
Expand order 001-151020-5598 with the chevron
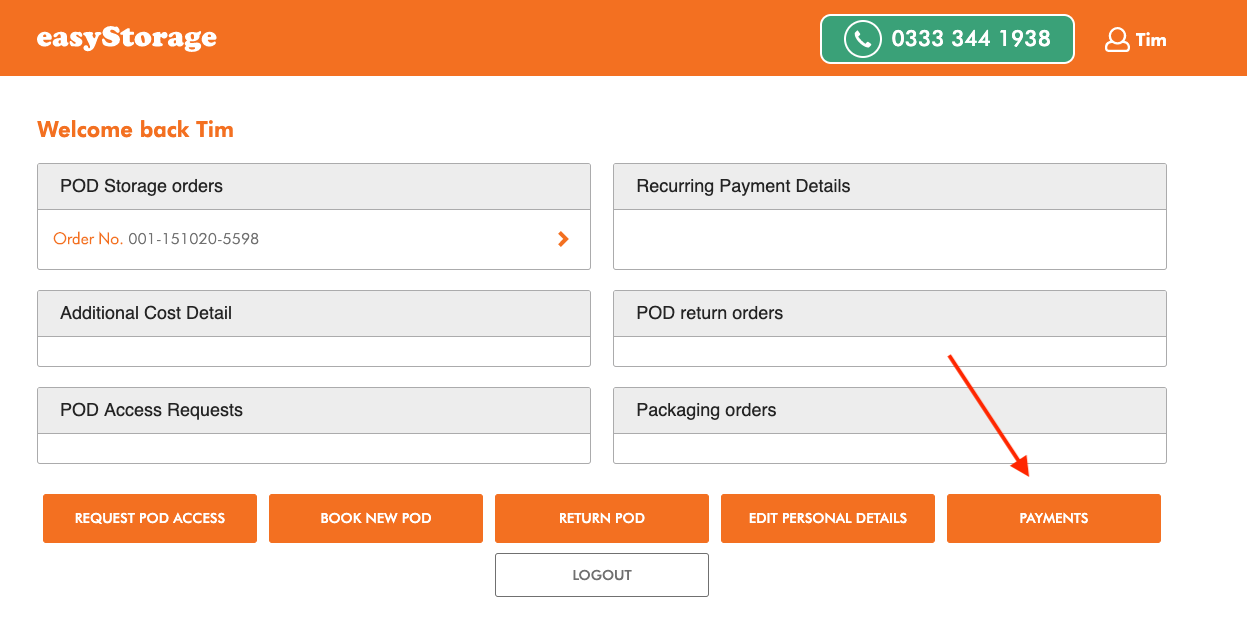tap(563, 239)
